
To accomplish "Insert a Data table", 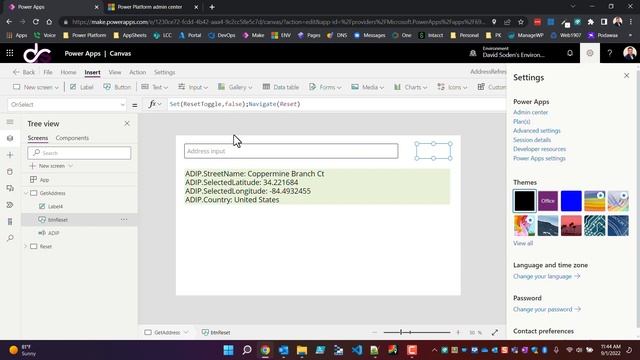I will (281, 87).
